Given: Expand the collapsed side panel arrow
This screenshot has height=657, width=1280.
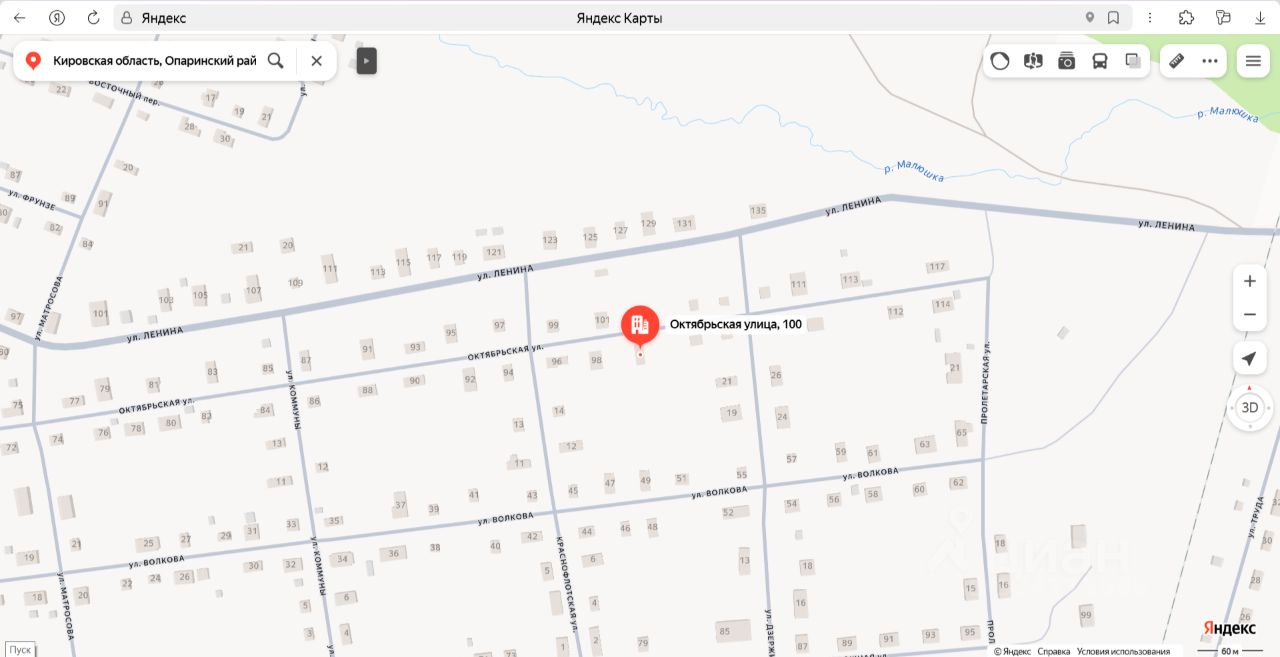Looking at the screenshot, I should (x=367, y=61).
